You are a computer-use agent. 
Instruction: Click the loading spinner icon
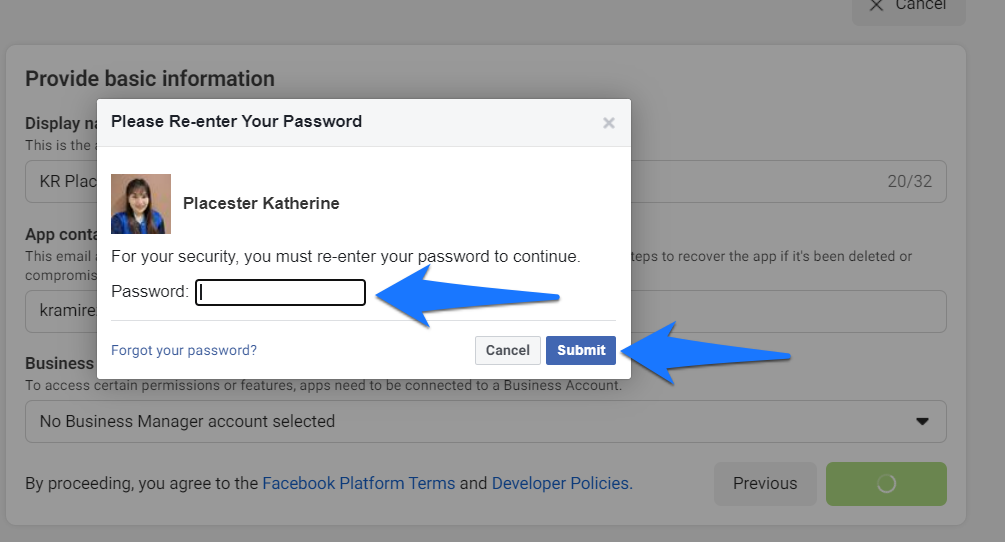click(x=886, y=484)
